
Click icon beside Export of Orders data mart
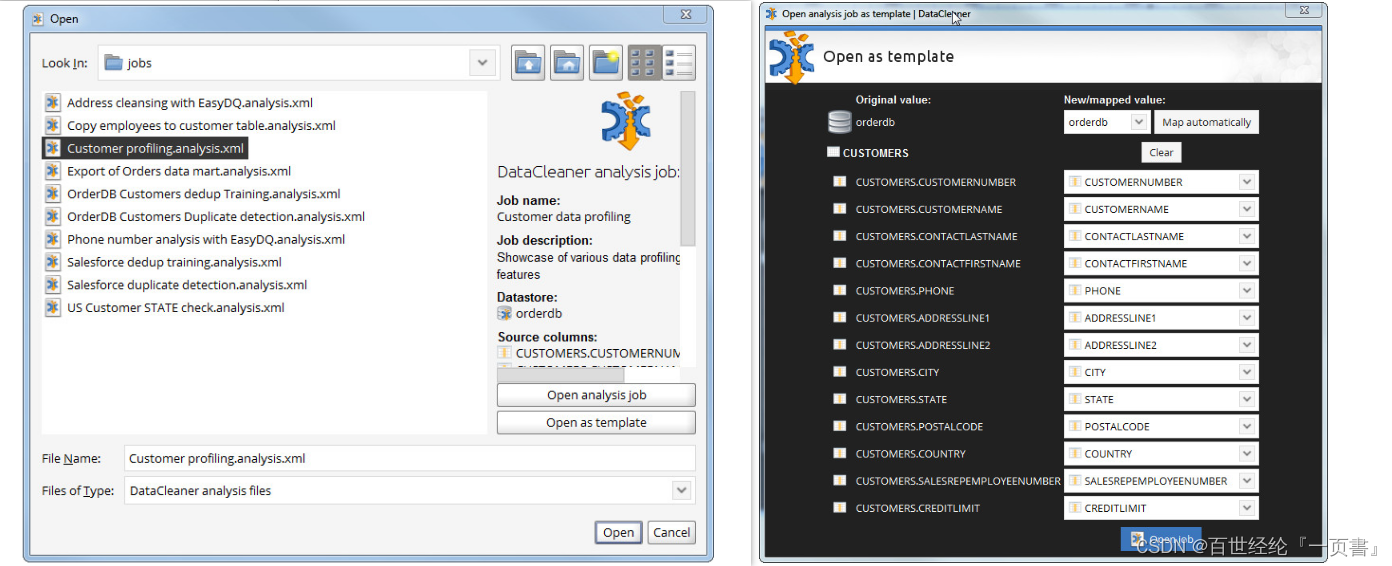tap(53, 171)
